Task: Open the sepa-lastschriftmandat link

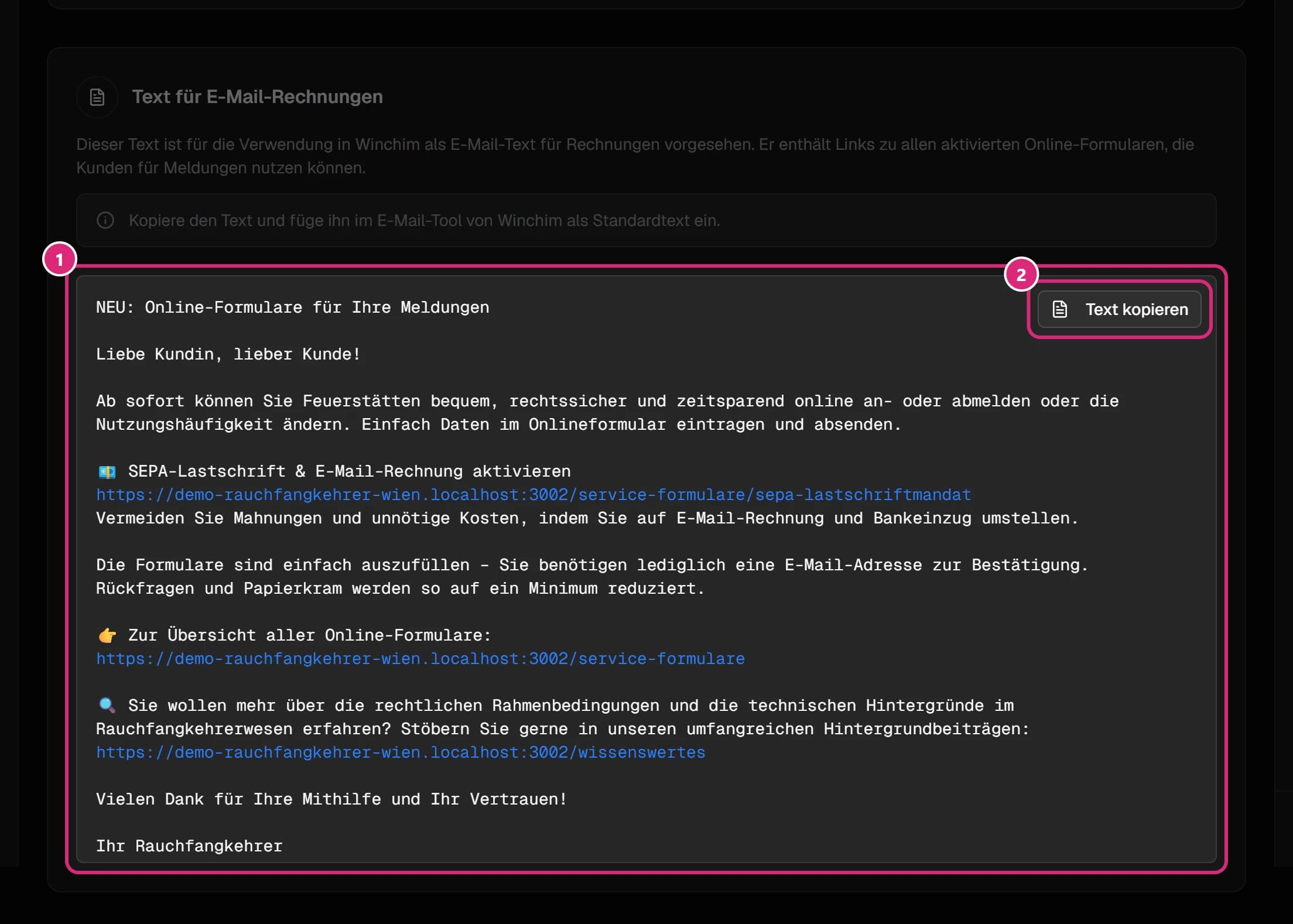Action: point(533,495)
